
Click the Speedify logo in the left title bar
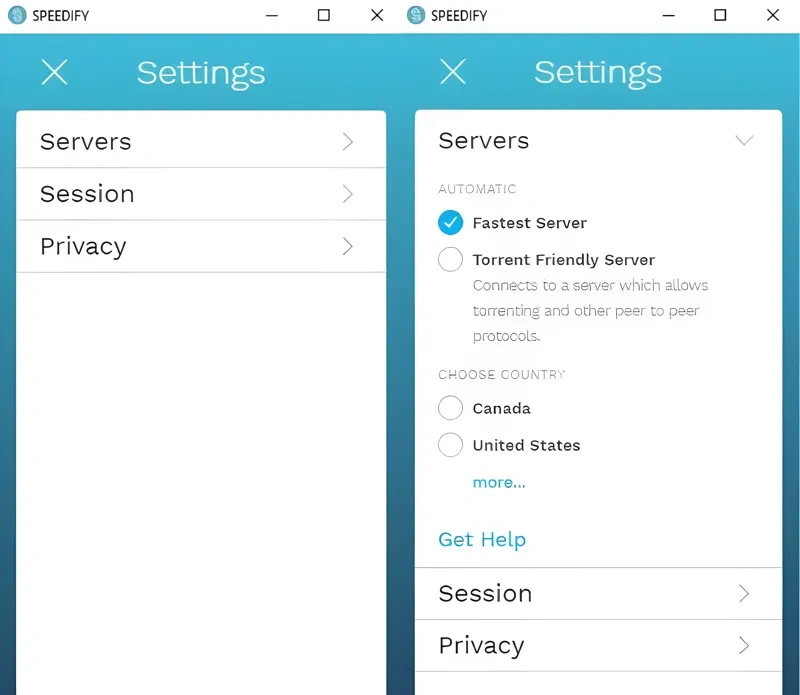point(16,15)
